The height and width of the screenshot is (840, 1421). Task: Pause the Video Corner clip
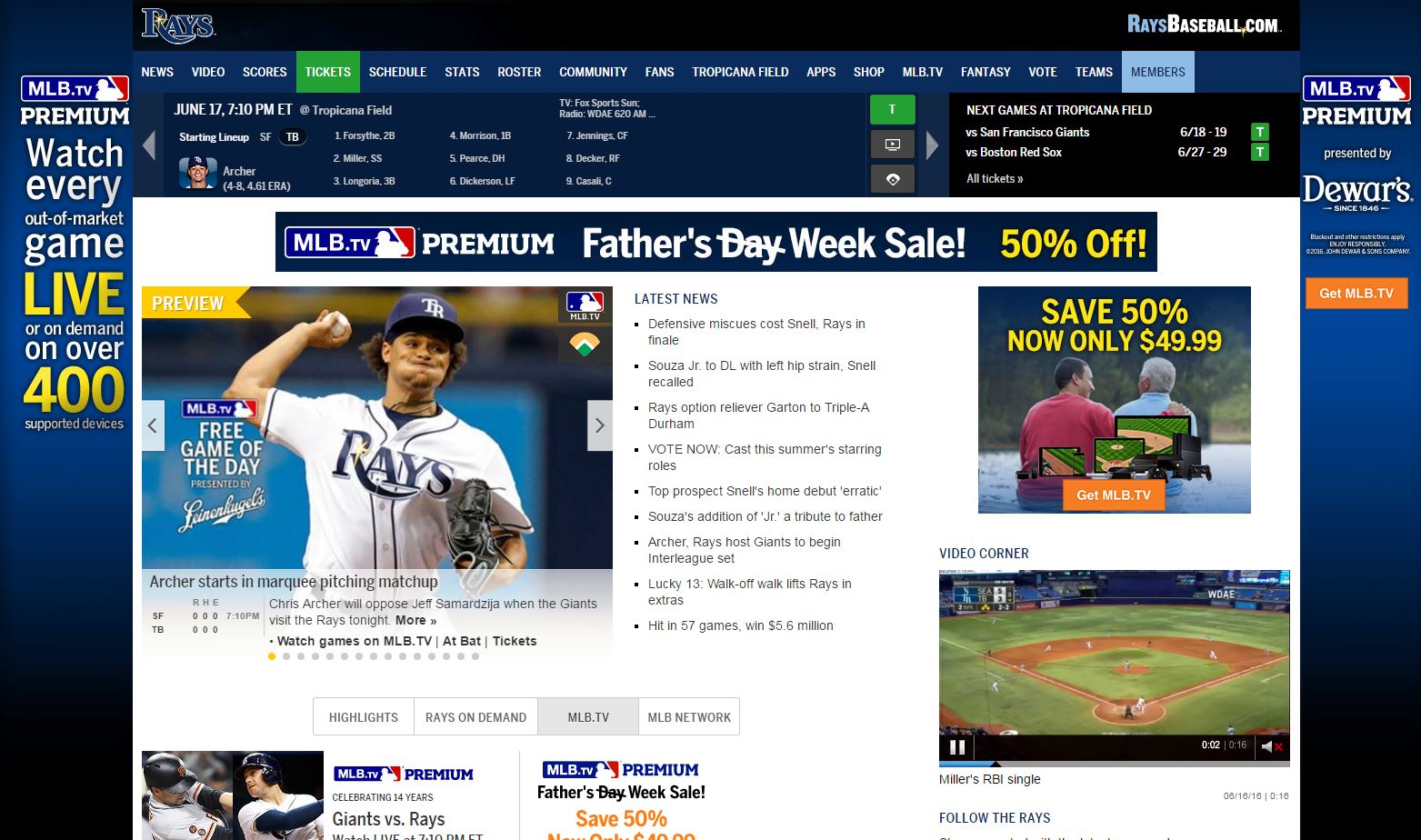[956, 747]
